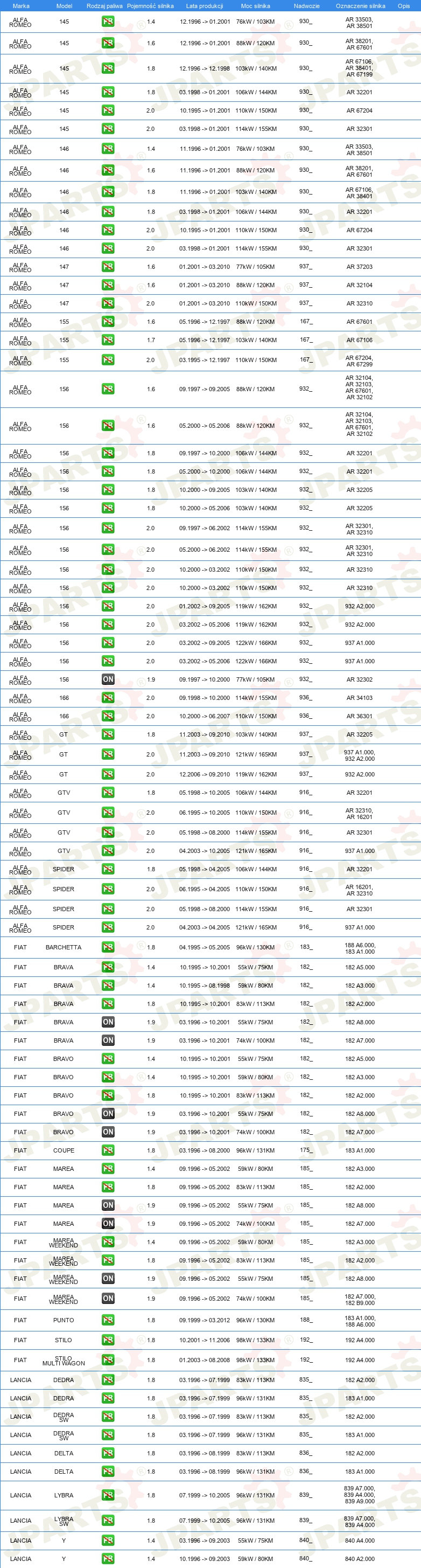
Task: Click the petrol icon in the Alfa Romeo 145 1.6 row
Action: point(108,43)
